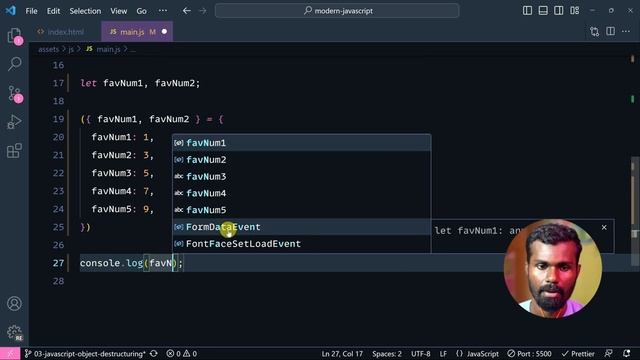Click the LF end of line indicator
This screenshot has height=360, width=640.
(443, 353)
